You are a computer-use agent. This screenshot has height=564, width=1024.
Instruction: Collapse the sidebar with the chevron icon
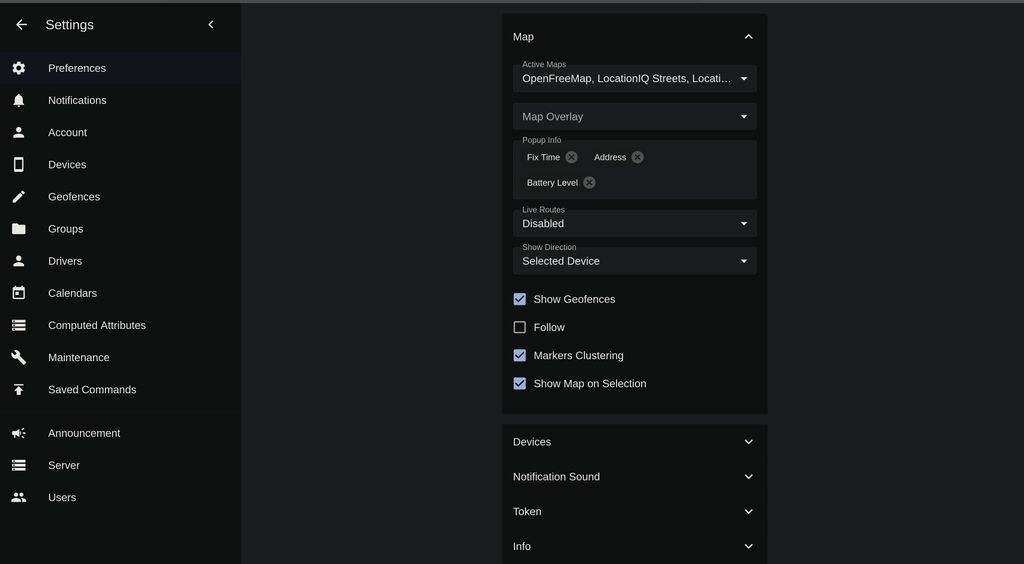(x=210, y=25)
